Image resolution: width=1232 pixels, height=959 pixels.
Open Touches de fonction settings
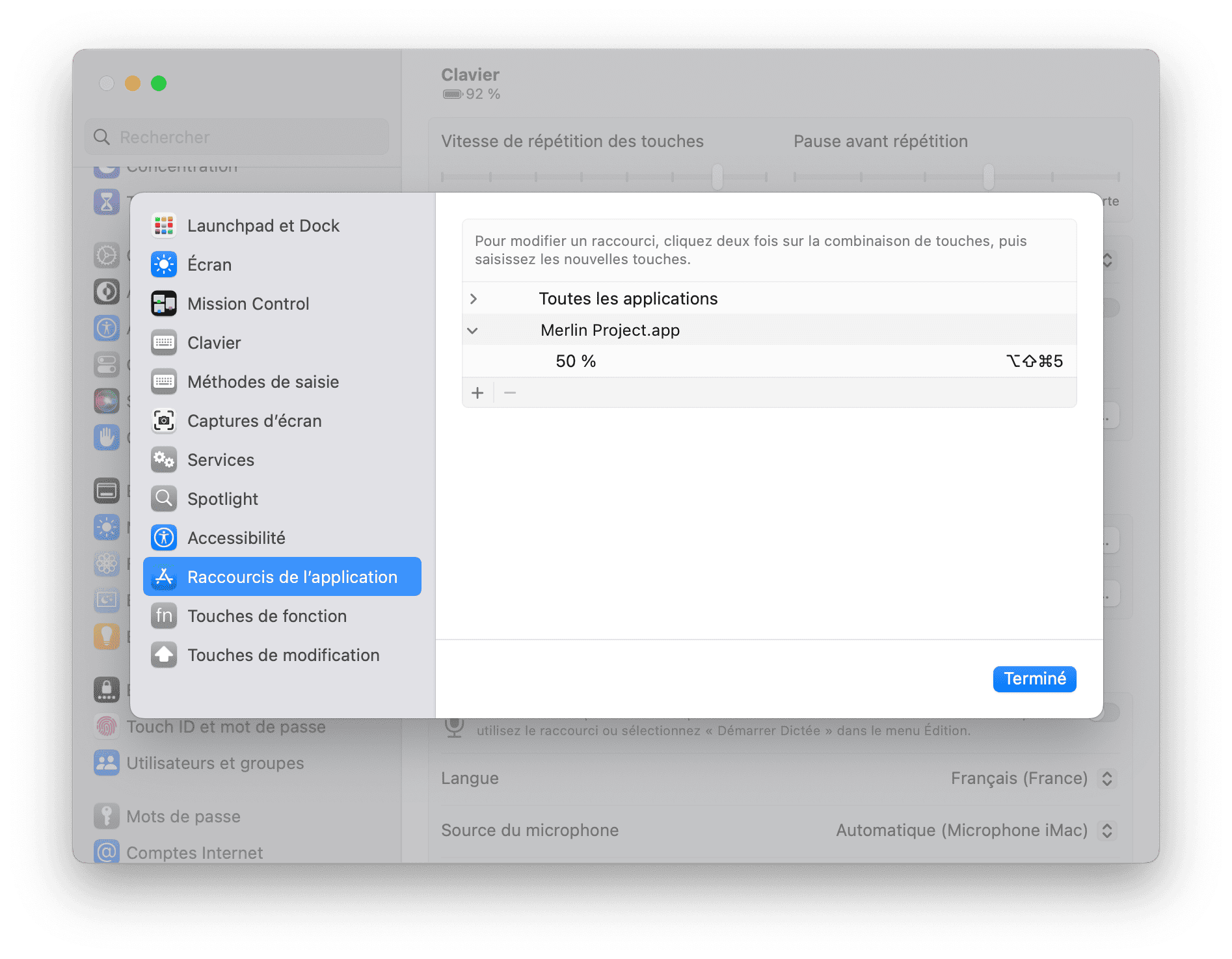point(267,615)
